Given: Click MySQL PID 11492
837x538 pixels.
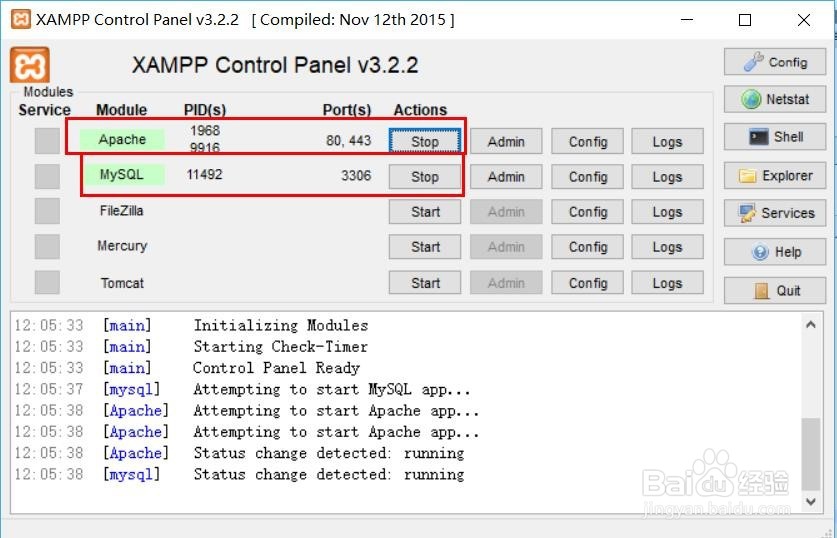Looking at the screenshot, I should pyautogui.click(x=204, y=174).
